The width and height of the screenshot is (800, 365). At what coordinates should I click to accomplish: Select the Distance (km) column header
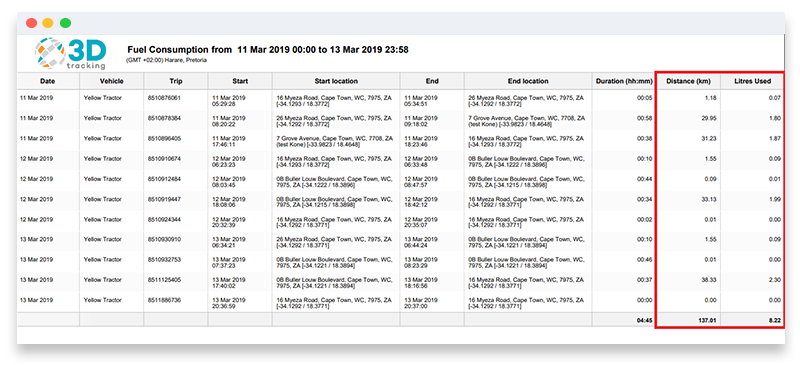688,81
